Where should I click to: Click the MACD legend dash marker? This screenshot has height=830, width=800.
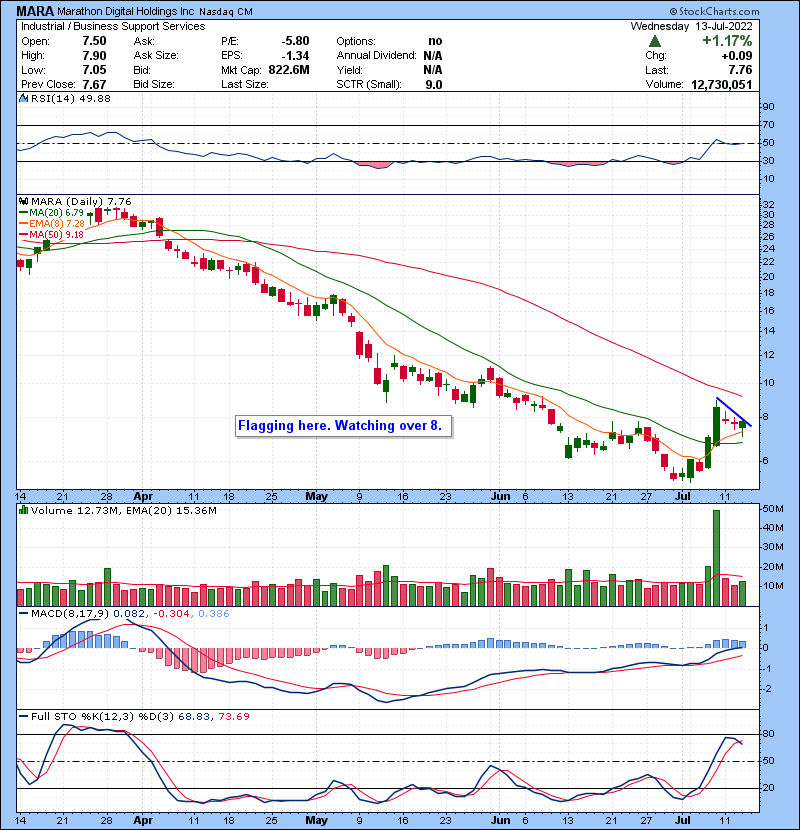click(23, 614)
